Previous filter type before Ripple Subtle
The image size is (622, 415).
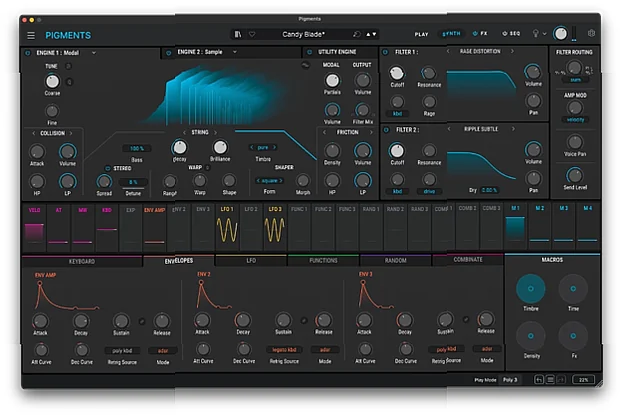tap(449, 129)
